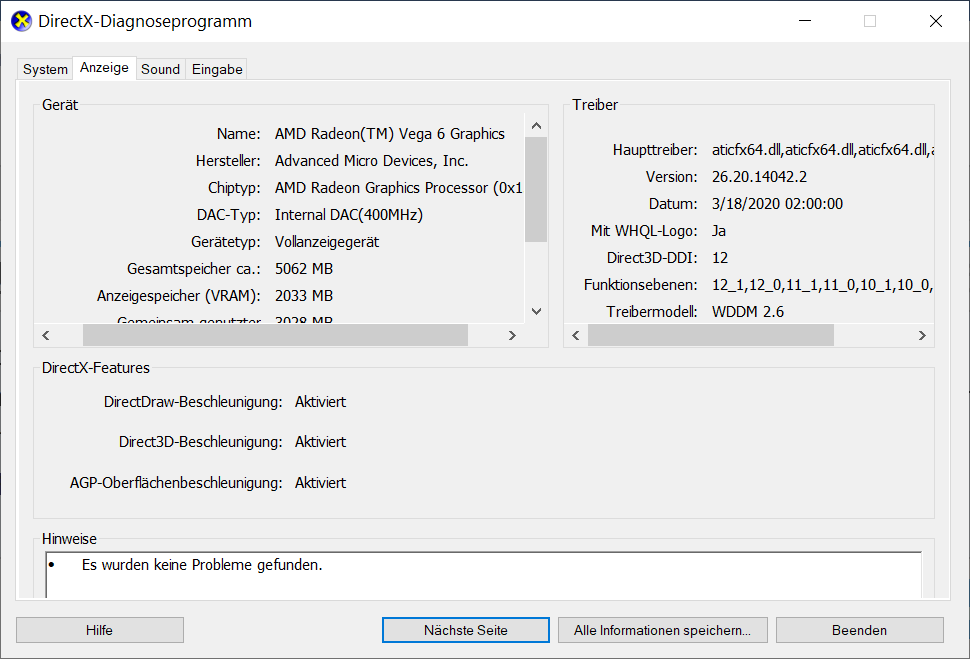Click the VRAM value '2033 MB'
Image resolution: width=970 pixels, height=659 pixels.
(304, 296)
